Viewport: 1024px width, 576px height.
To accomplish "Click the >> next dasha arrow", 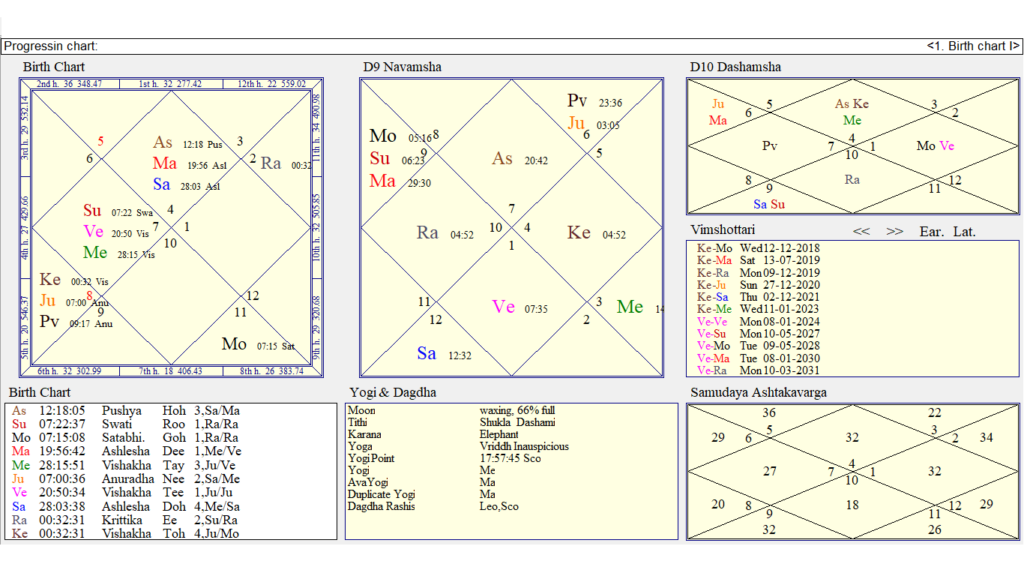I will [894, 231].
